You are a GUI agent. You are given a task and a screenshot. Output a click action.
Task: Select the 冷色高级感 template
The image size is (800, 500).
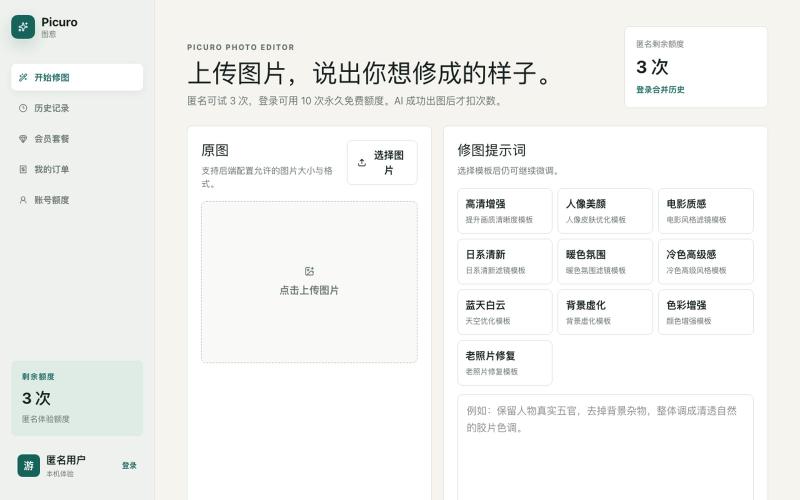[706, 262]
